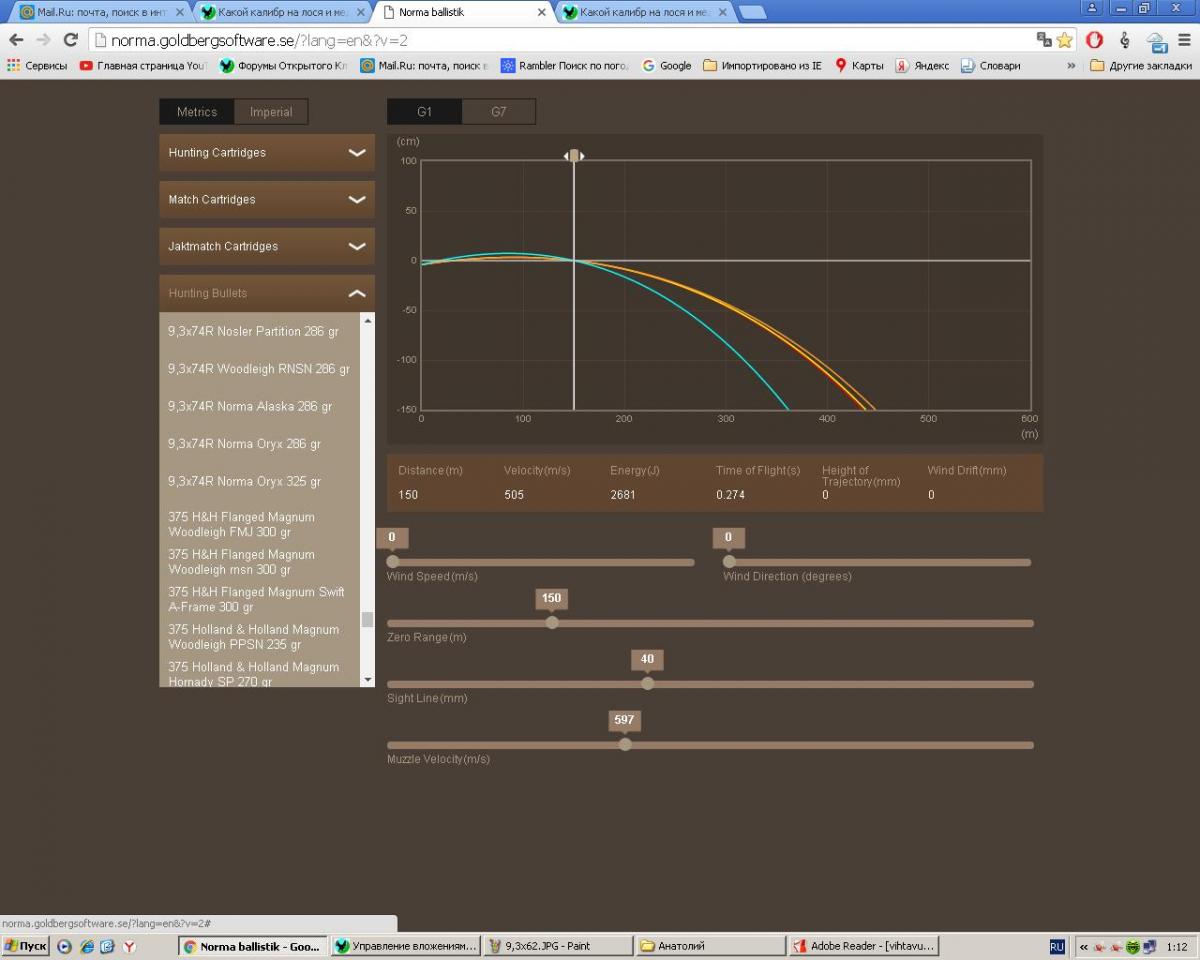Switch units to Imperial
Image resolution: width=1200 pixels, height=960 pixels.
pyautogui.click(x=271, y=112)
